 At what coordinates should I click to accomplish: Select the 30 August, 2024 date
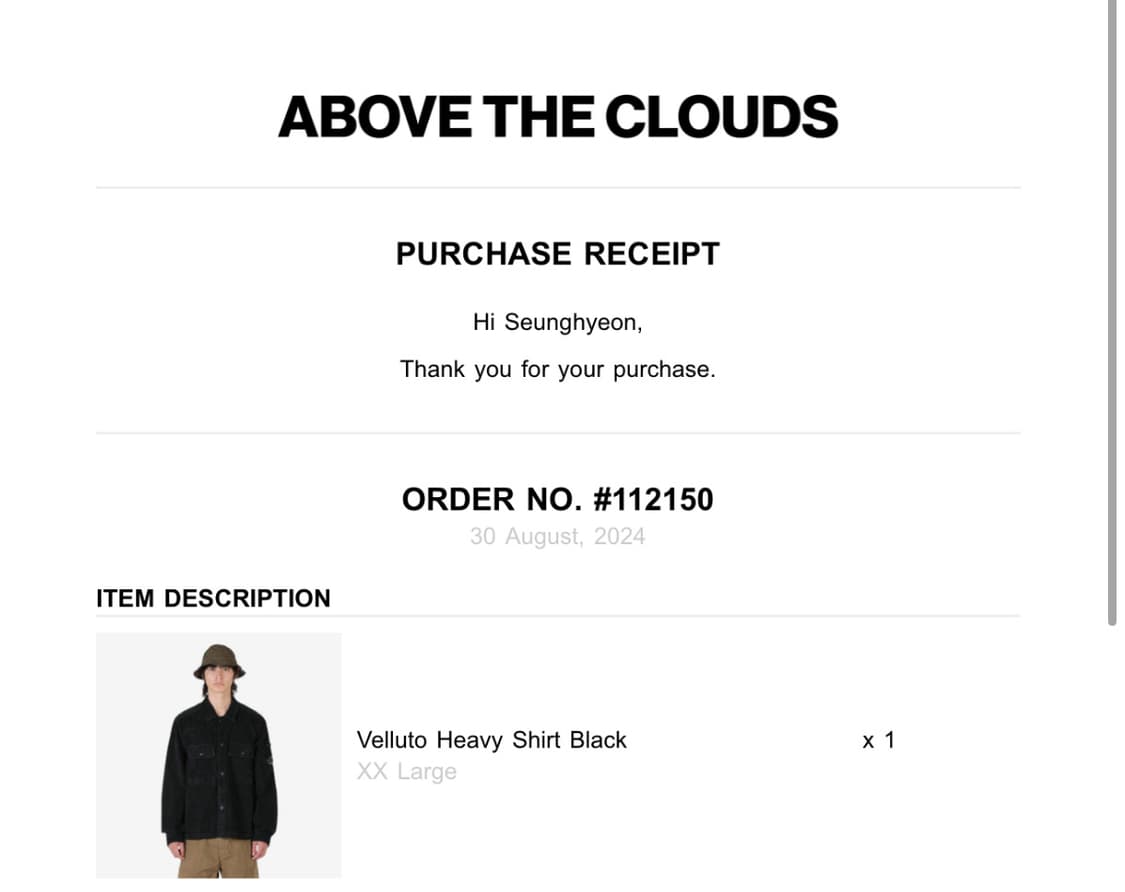click(x=557, y=536)
